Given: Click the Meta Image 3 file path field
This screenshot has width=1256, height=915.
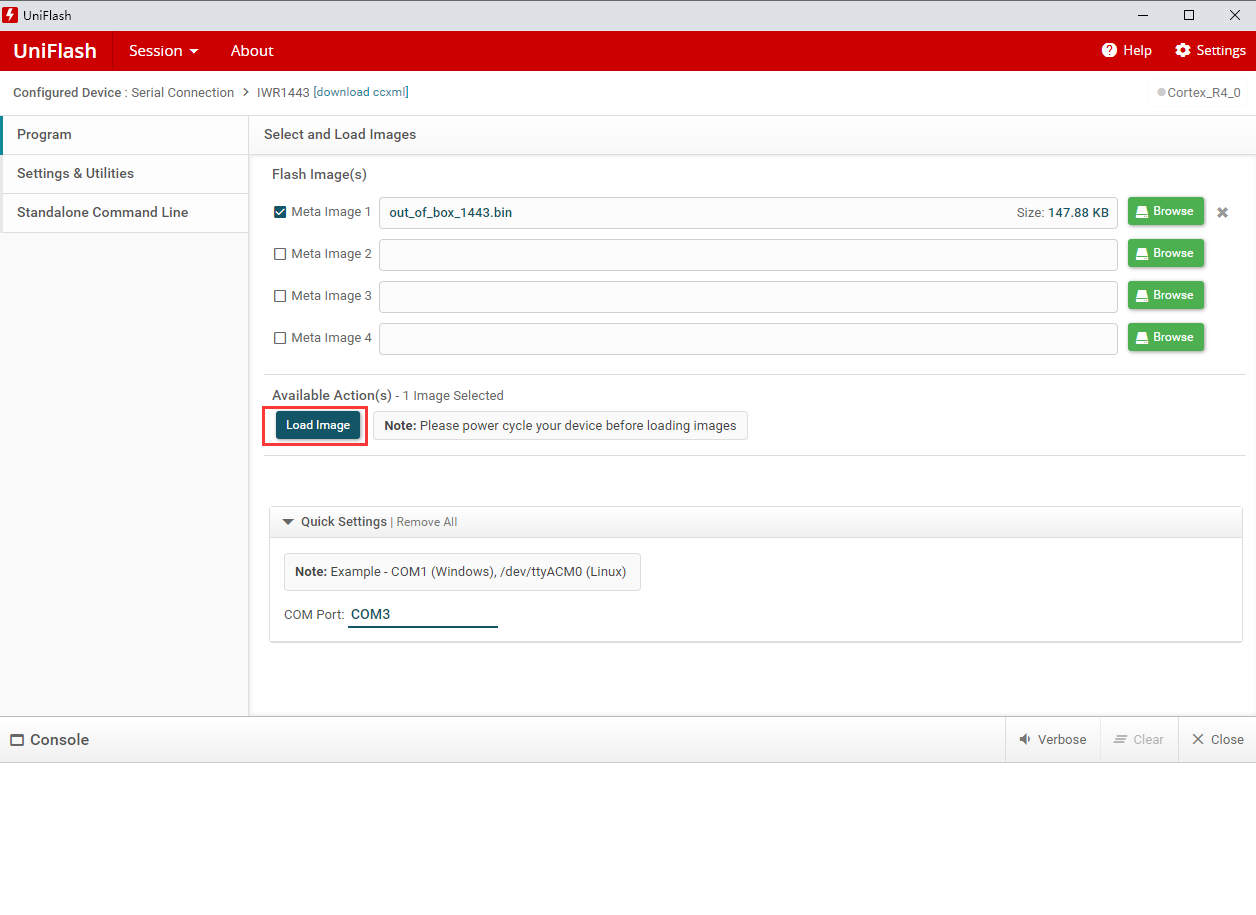Looking at the screenshot, I should point(748,297).
